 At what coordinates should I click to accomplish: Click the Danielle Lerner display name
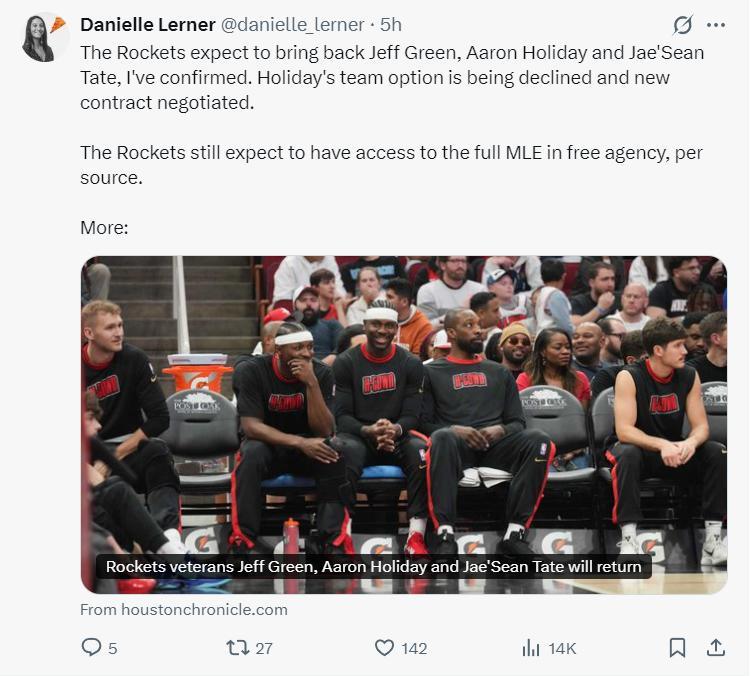148,25
